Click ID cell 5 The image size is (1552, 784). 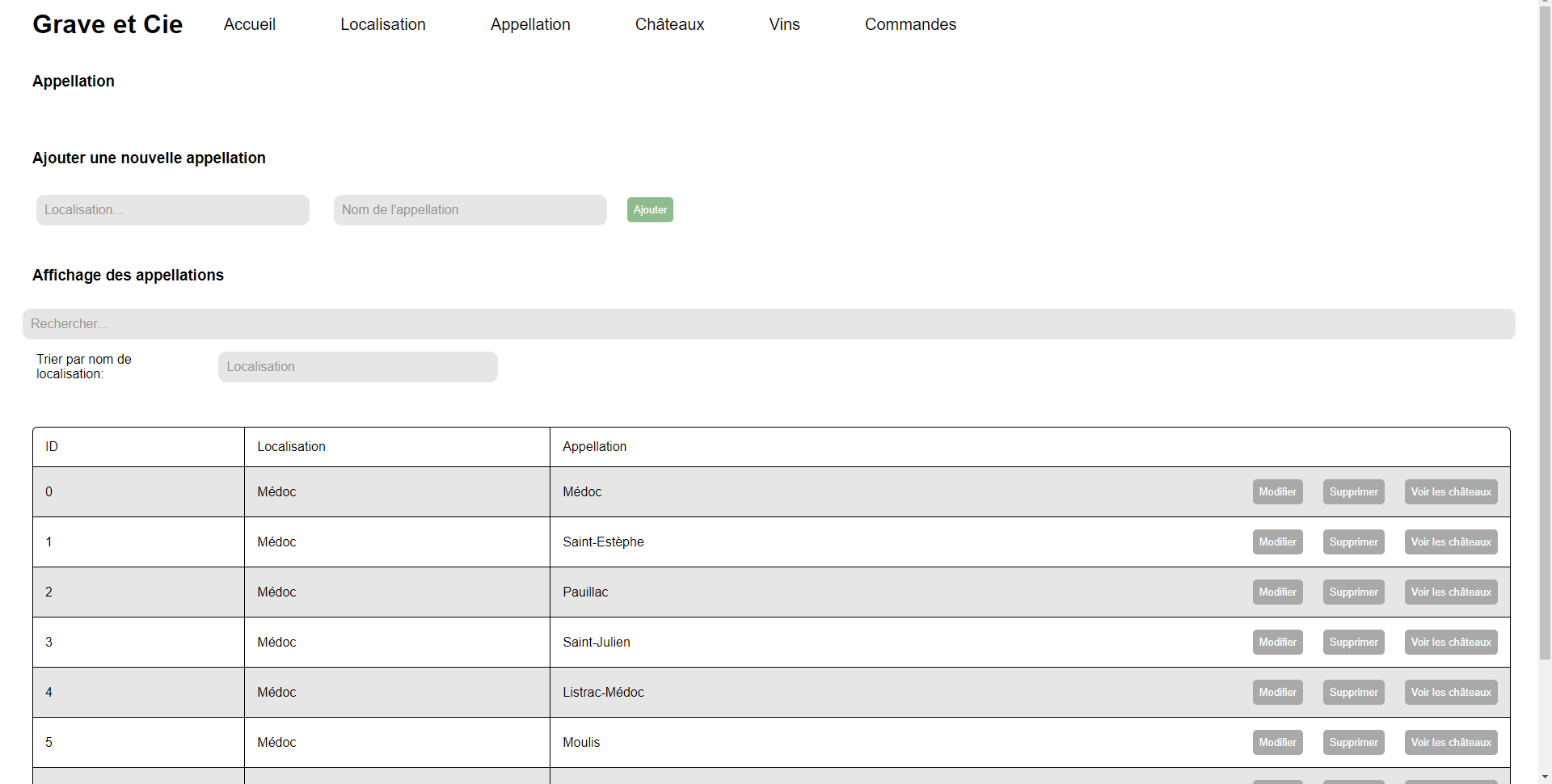138,743
